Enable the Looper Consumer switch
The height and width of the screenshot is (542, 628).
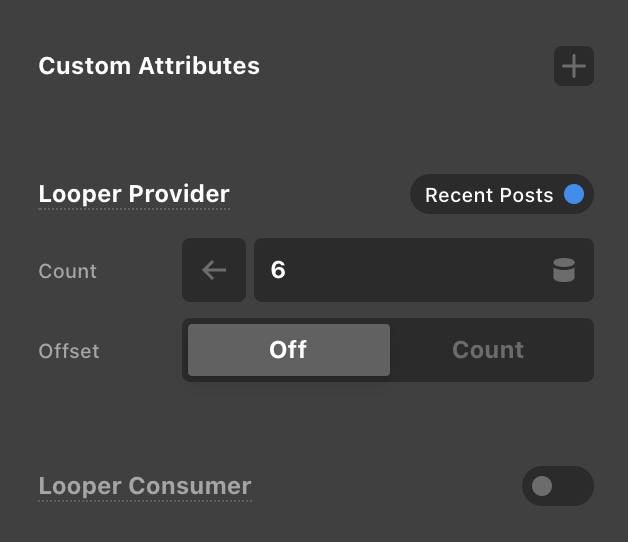pyautogui.click(x=557, y=487)
